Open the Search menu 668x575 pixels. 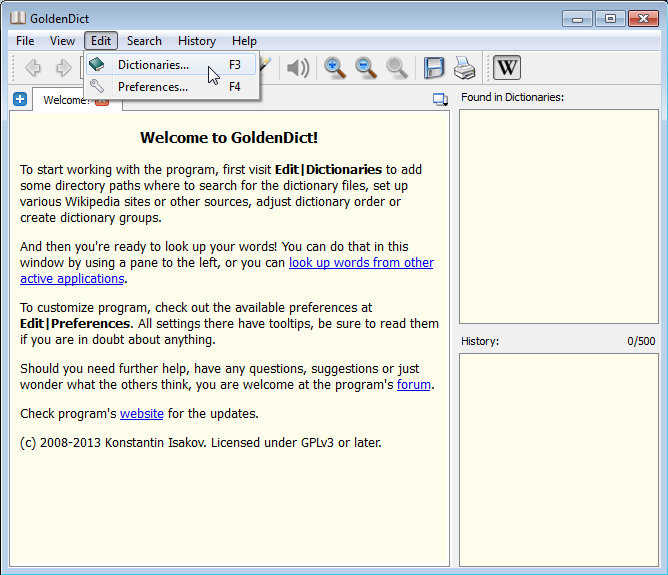pyautogui.click(x=144, y=41)
